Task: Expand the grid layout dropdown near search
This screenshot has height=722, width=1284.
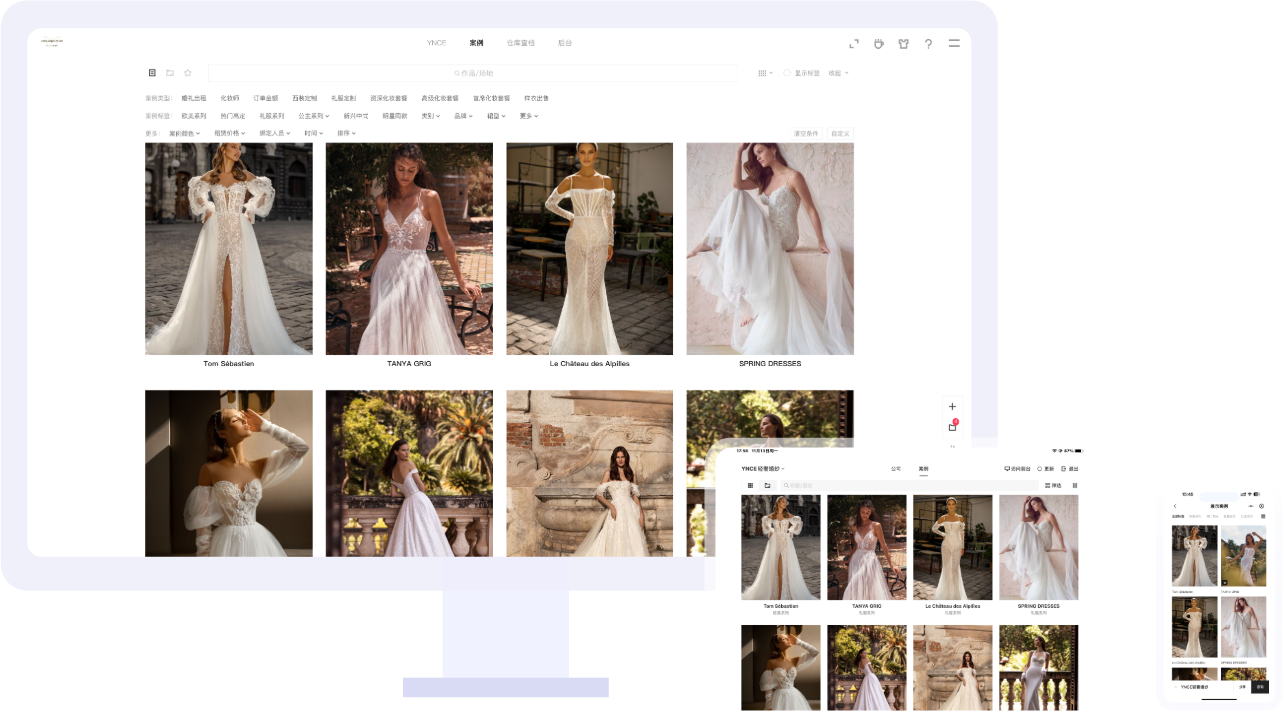Action: tap(765, 73)
